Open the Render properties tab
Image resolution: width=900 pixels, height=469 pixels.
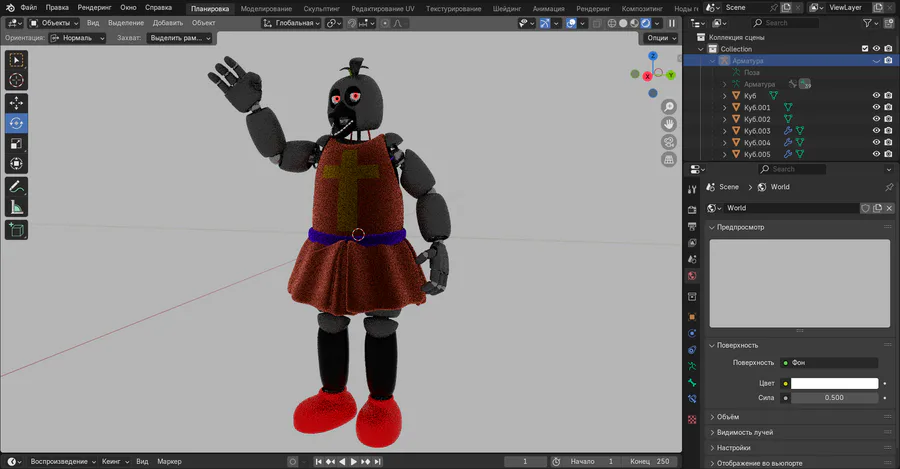pos(692,210)
